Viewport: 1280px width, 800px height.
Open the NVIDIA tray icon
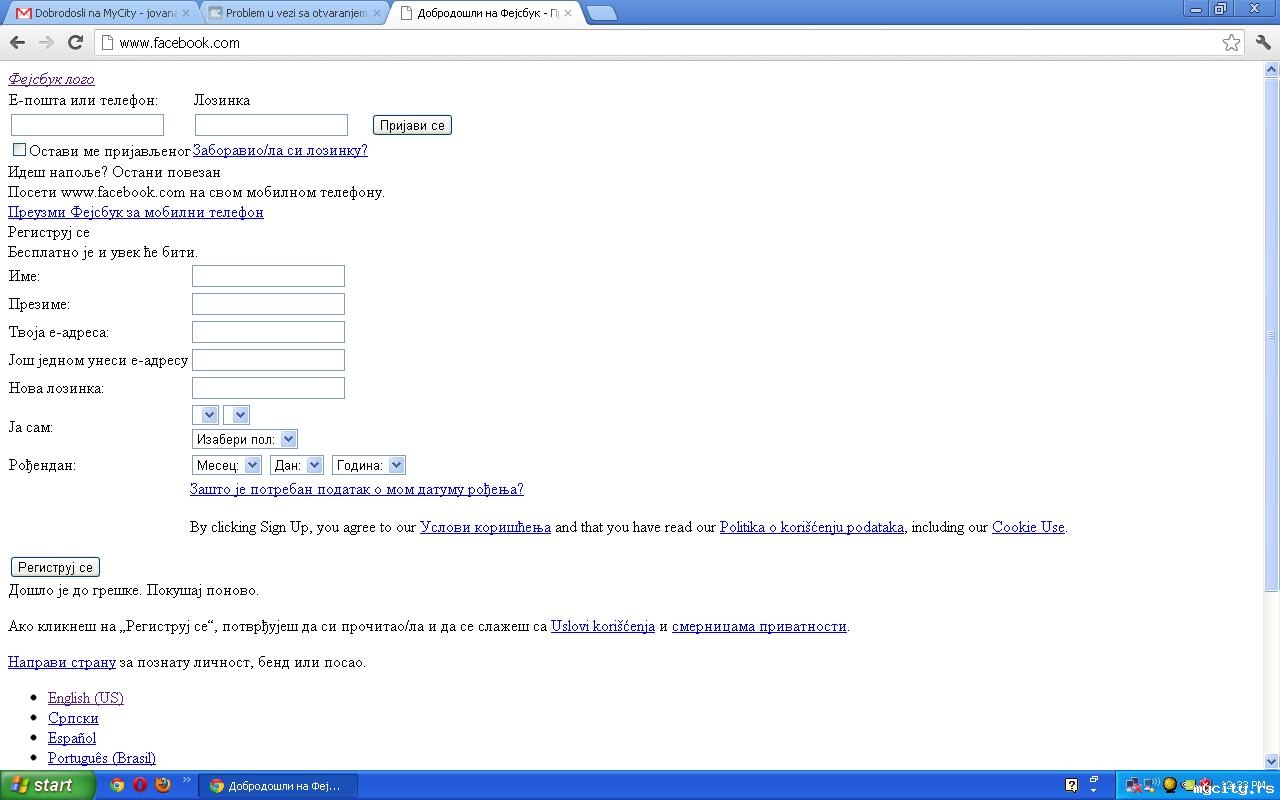point(1187,785)
